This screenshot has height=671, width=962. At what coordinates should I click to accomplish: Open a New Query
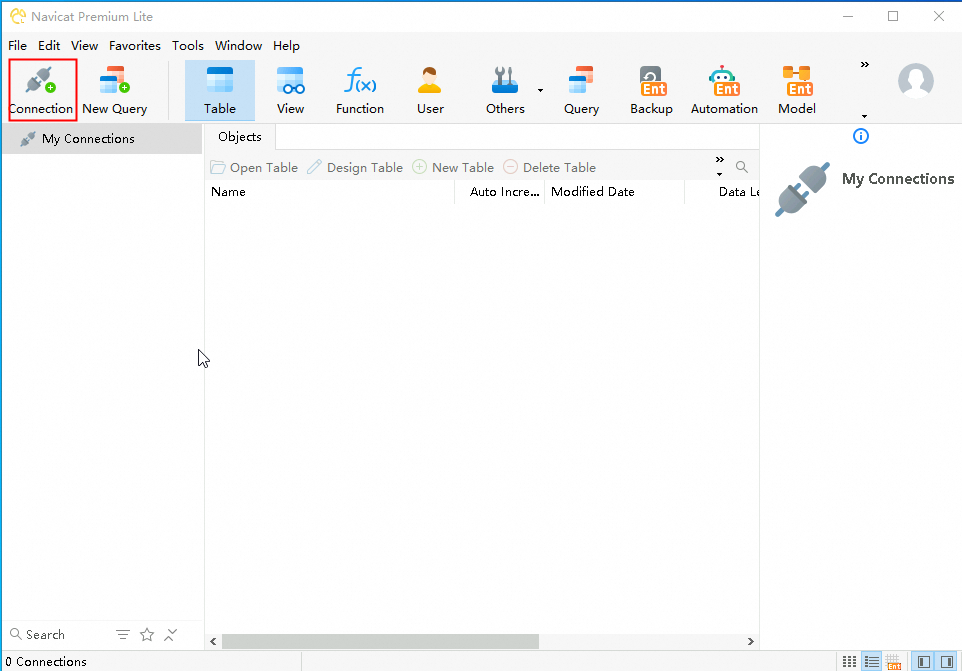(x=115, y=90)
